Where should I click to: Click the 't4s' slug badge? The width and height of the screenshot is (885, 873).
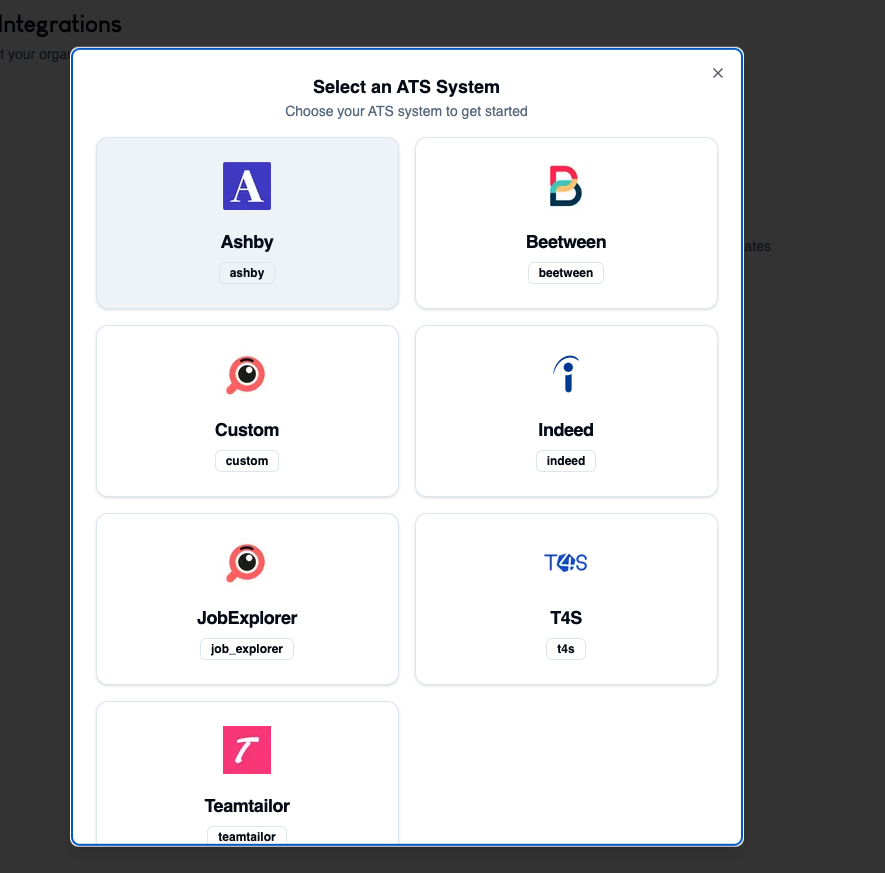coord(566,648)
